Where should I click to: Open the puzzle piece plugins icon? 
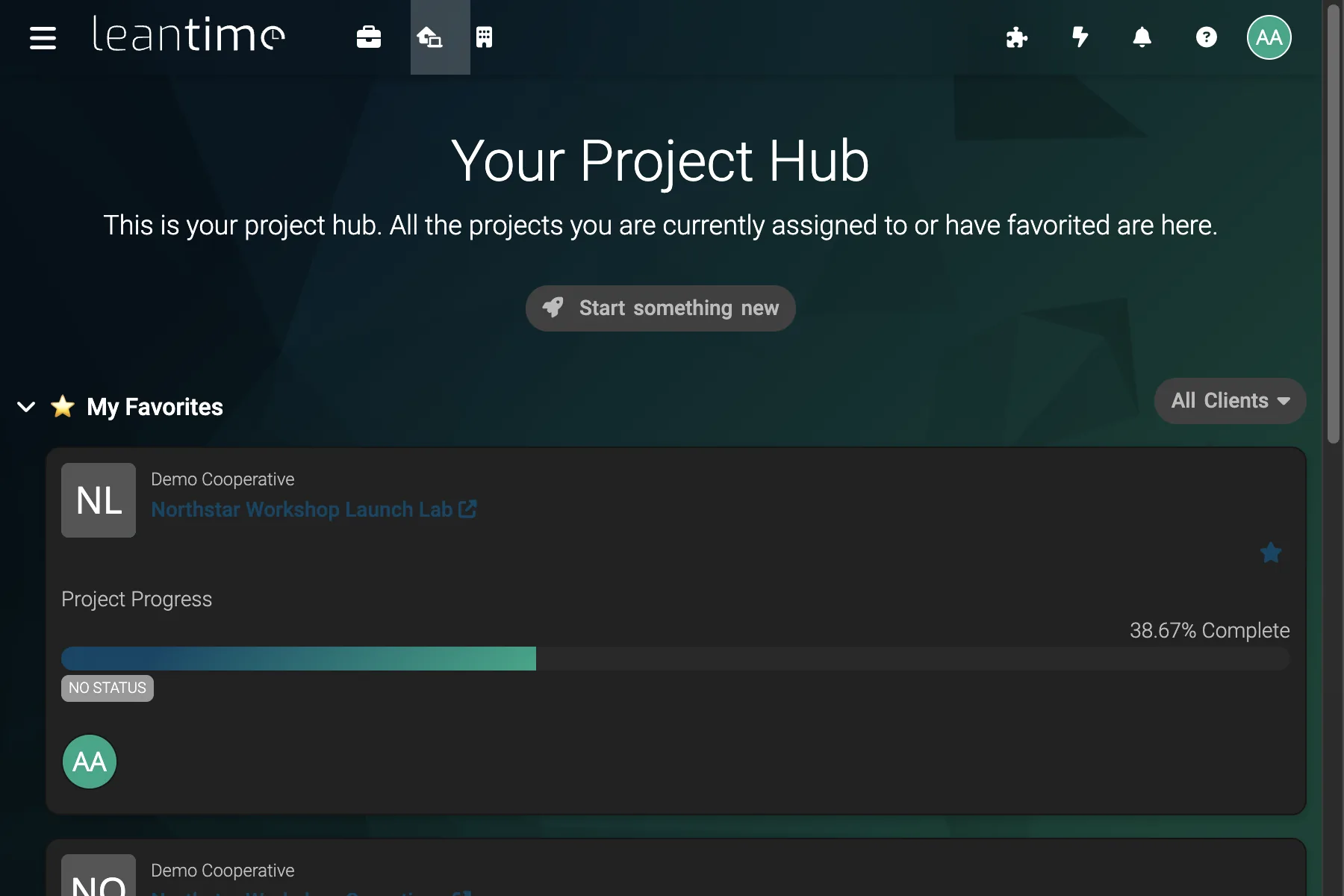(x=1016, y=37)
